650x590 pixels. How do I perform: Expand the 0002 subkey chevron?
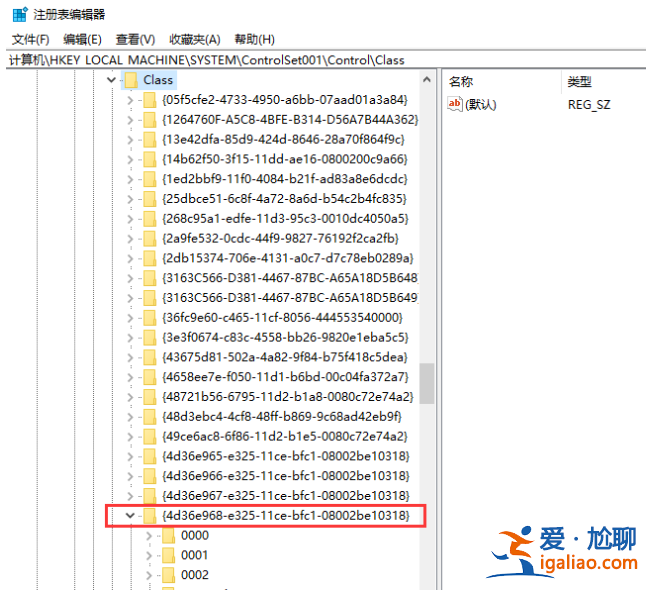coord(149,575)
